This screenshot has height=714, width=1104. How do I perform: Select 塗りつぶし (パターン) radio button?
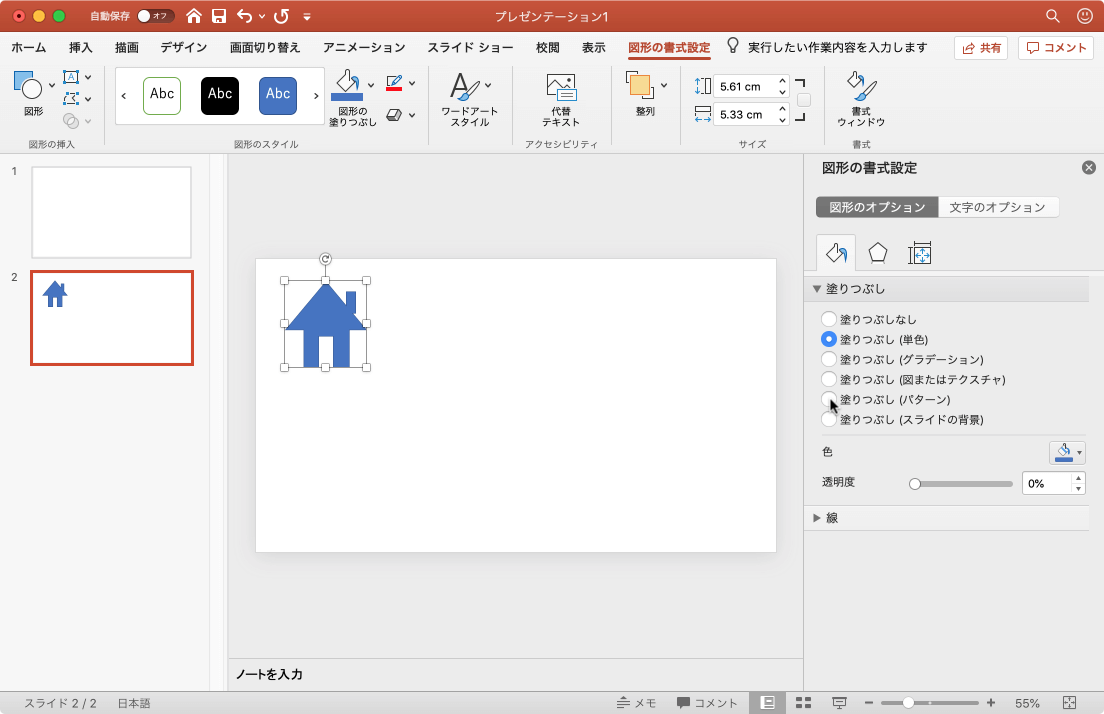click(829, 399)
